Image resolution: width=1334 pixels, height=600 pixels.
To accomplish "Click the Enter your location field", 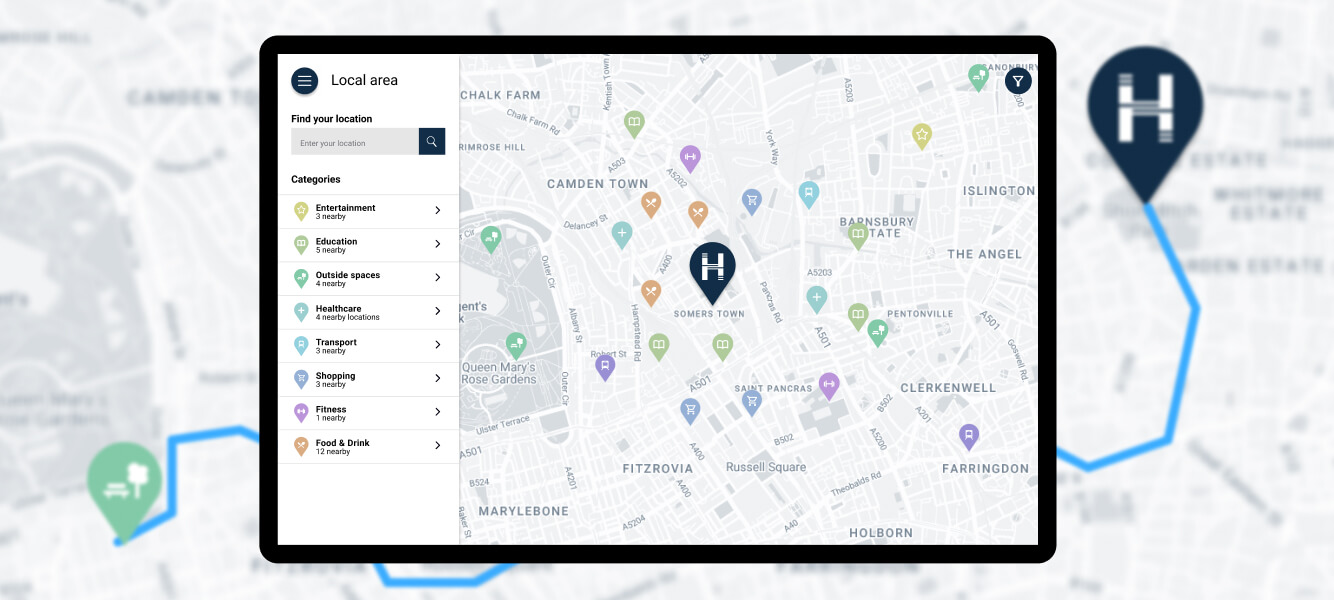I will 355,141.
